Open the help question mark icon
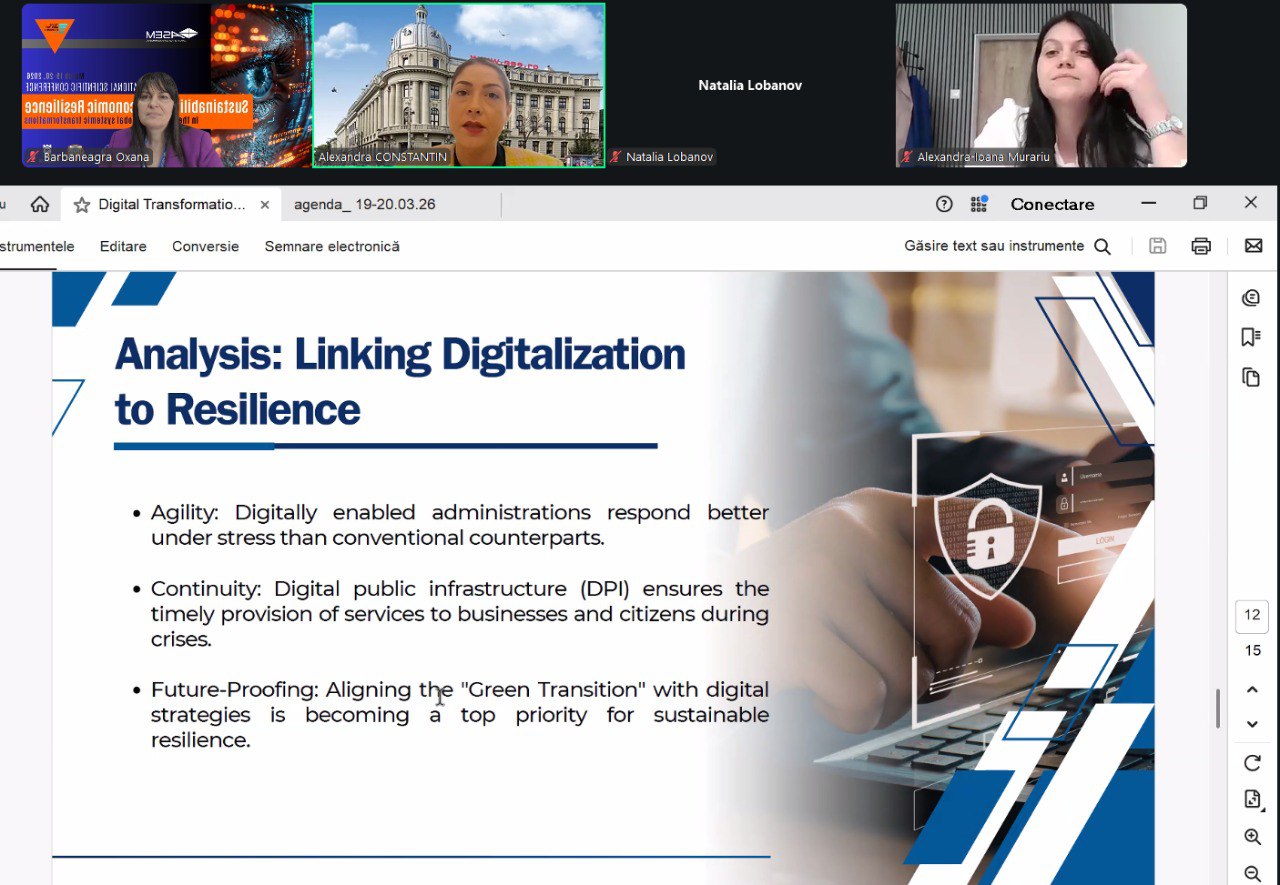The height and width of the screenshot is (885, 1280). pos(944,204)
